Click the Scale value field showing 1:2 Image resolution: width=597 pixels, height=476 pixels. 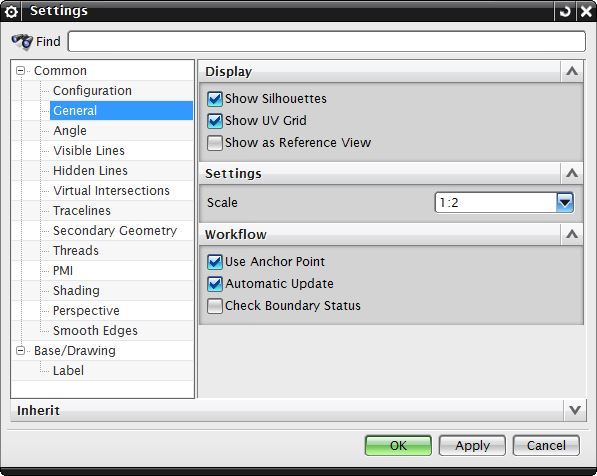(496, 202)
